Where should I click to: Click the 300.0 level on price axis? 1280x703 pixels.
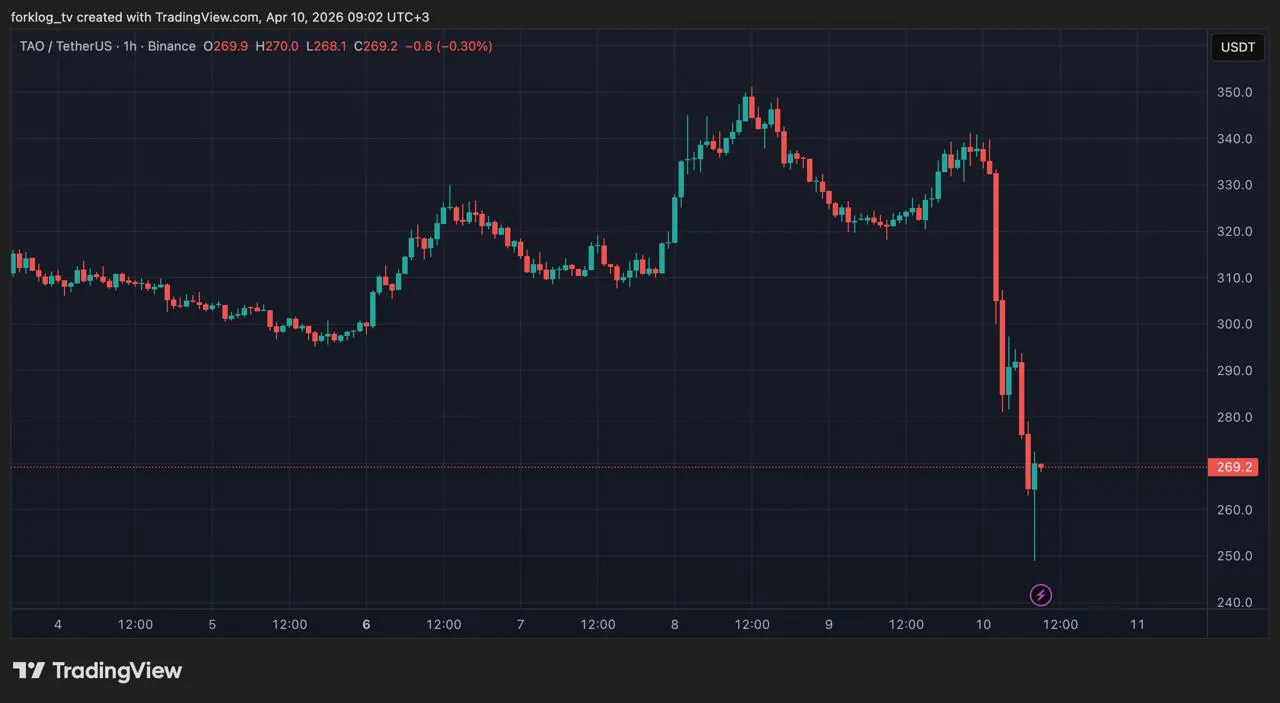click(x=1233, y=324)
